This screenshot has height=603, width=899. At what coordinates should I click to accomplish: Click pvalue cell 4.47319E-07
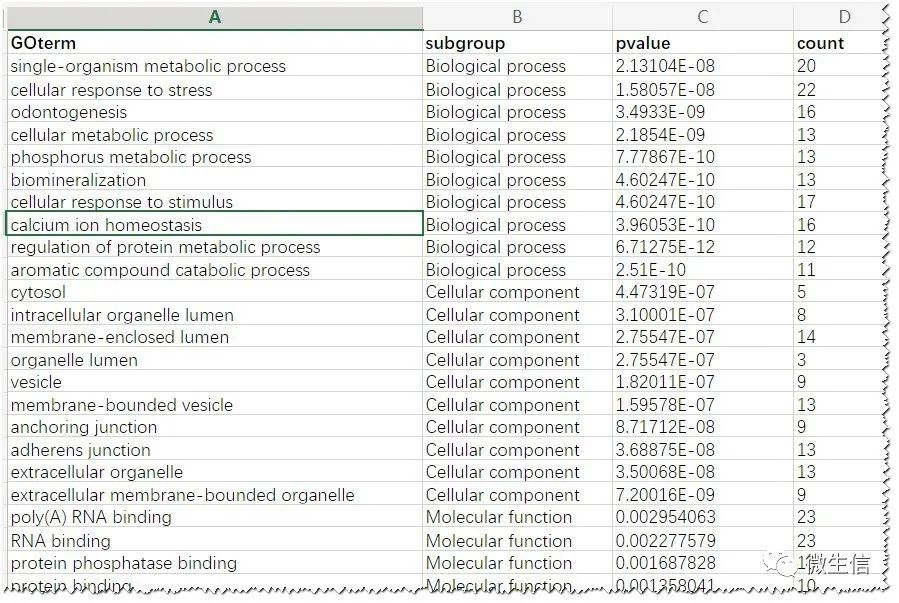coord(702,292)
